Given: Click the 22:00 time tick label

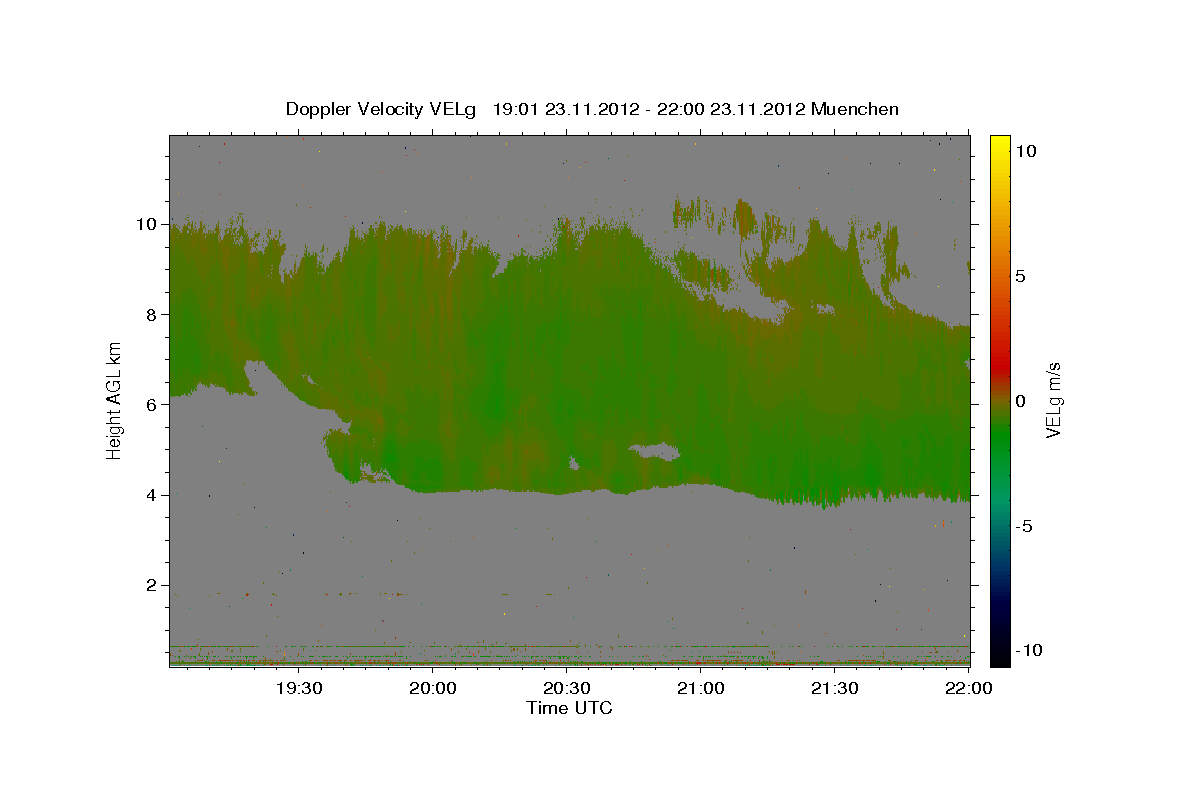Looking at the screenshot, I should (x=968, y=688).
